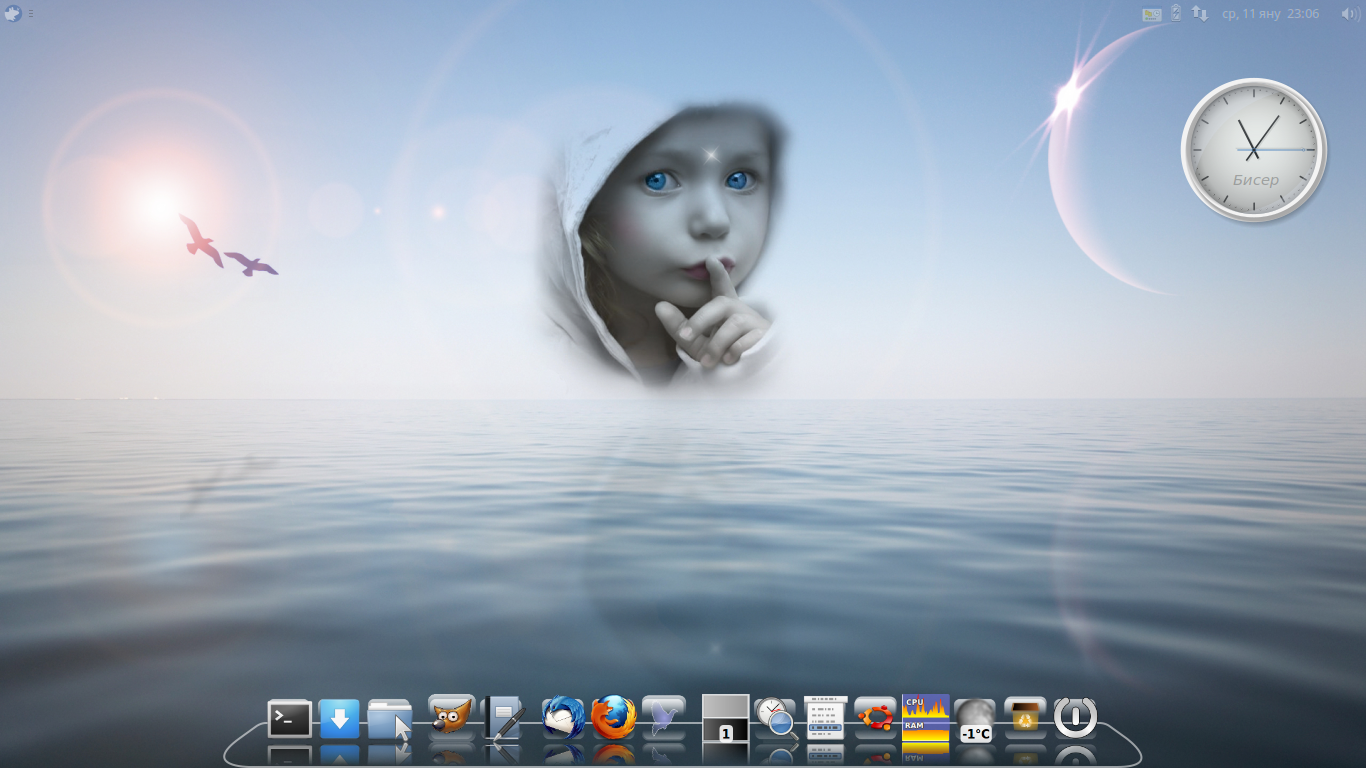Click the battery indicator in top panel

(x=1176, y=13)
